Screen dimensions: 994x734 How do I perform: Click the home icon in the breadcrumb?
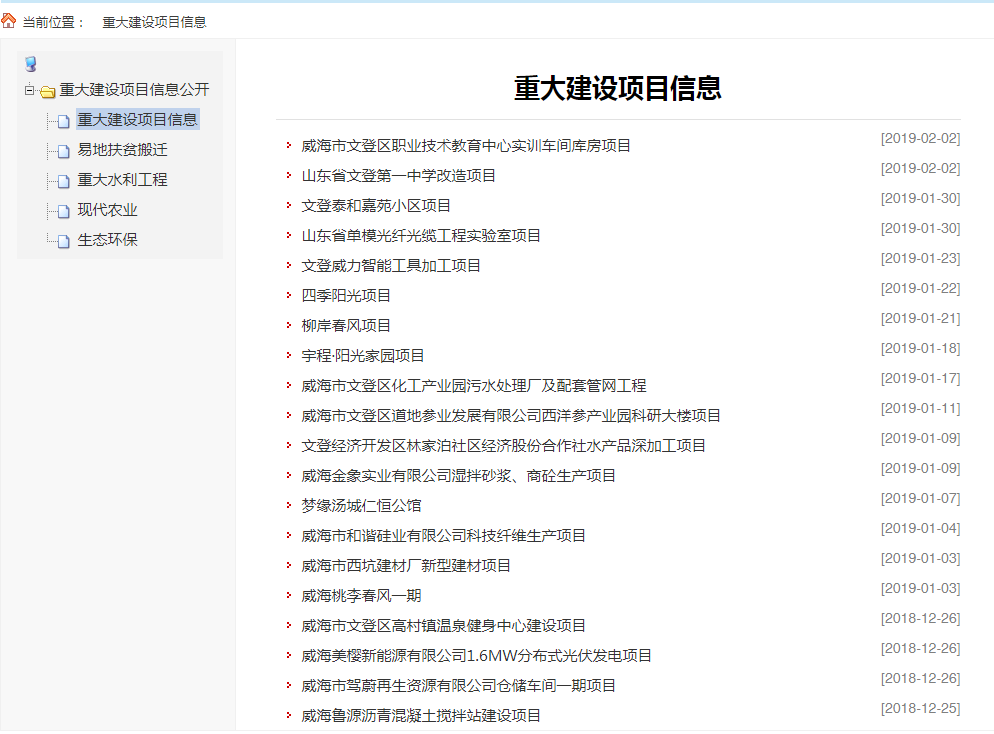[9, 21]
